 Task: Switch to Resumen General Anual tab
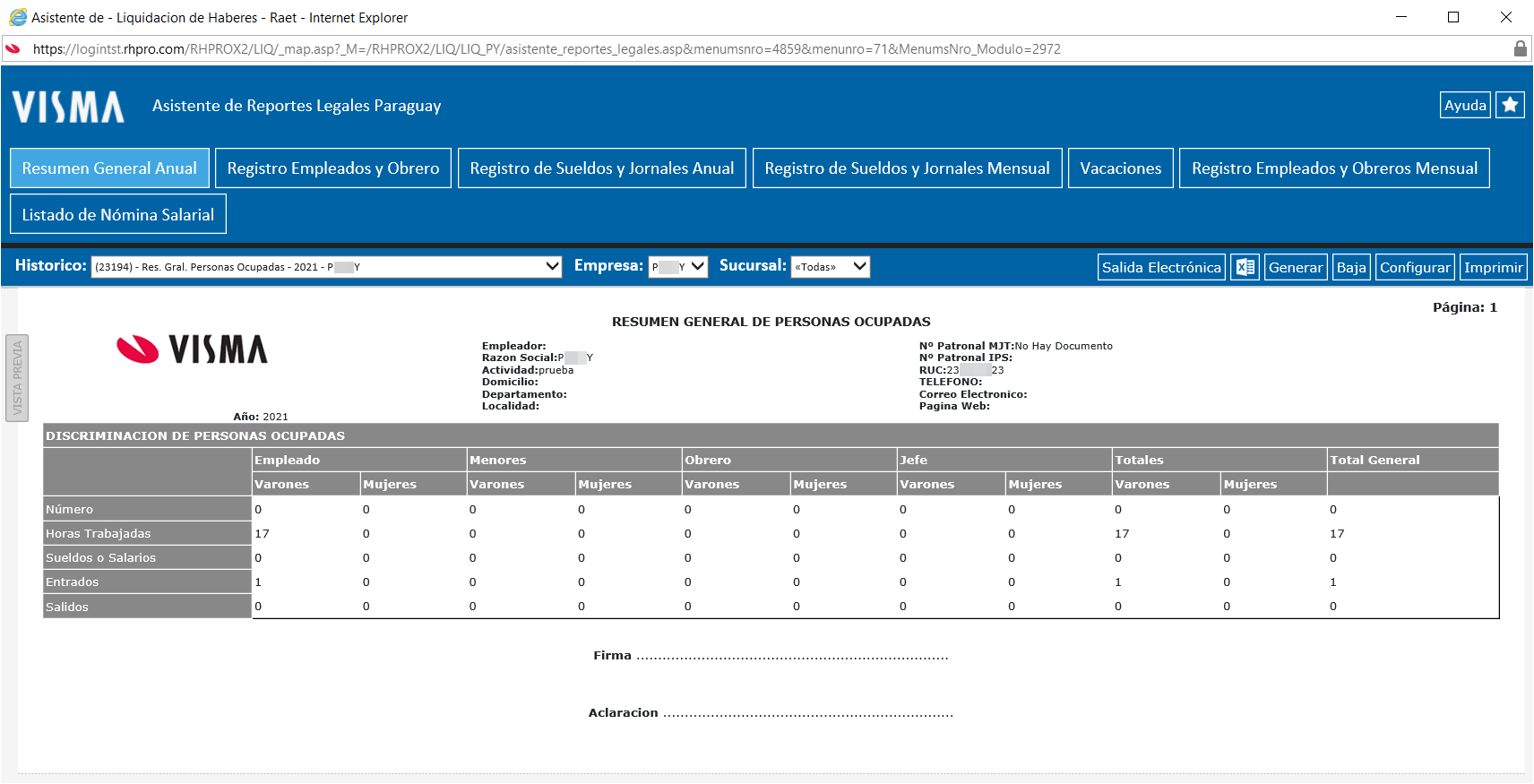pos(109,168)
